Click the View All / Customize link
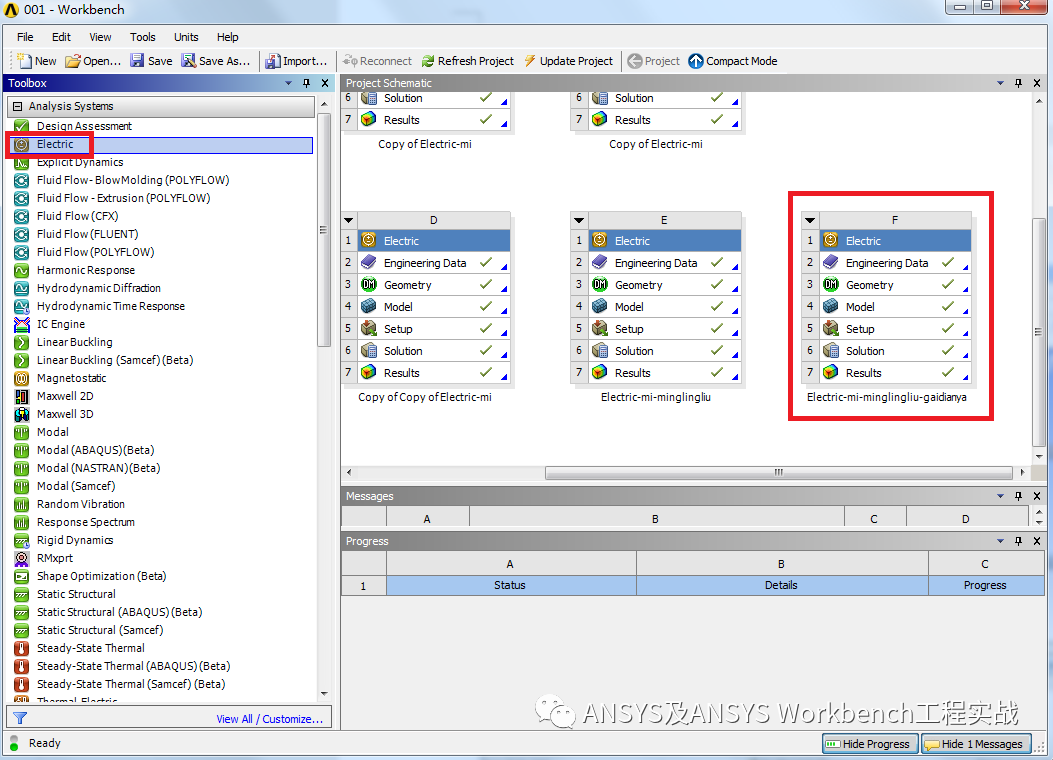Viewport: 1053px width, 760px height. tap(269, 719)
